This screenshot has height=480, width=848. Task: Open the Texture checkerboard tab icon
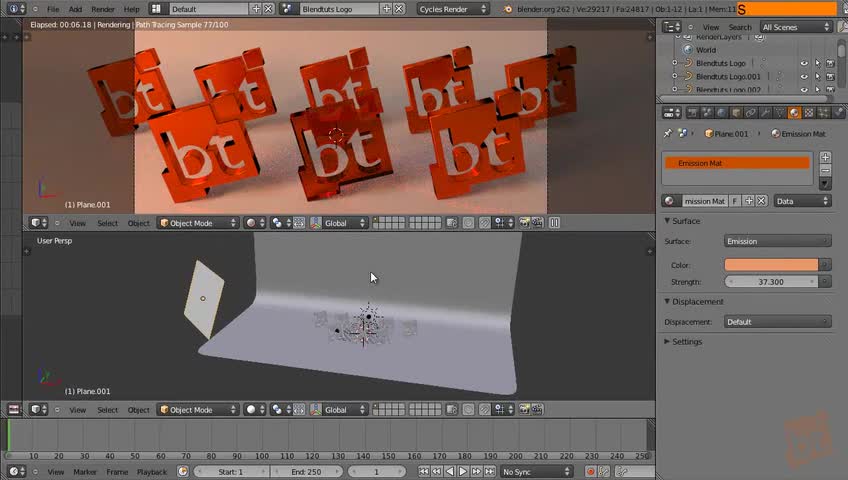pyautogui.click(x=809, y=112)
